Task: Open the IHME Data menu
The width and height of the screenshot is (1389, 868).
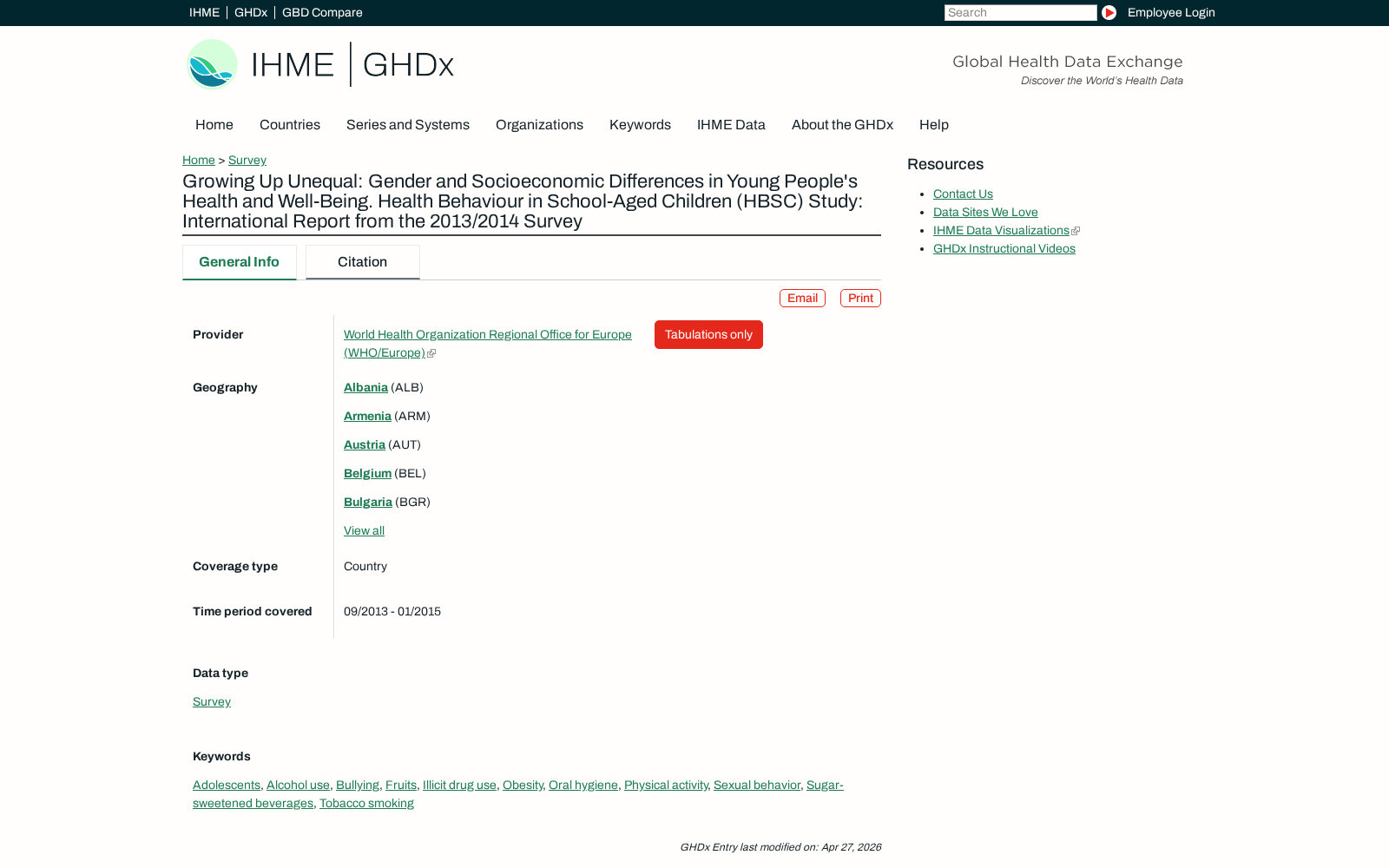Action: 731,125
